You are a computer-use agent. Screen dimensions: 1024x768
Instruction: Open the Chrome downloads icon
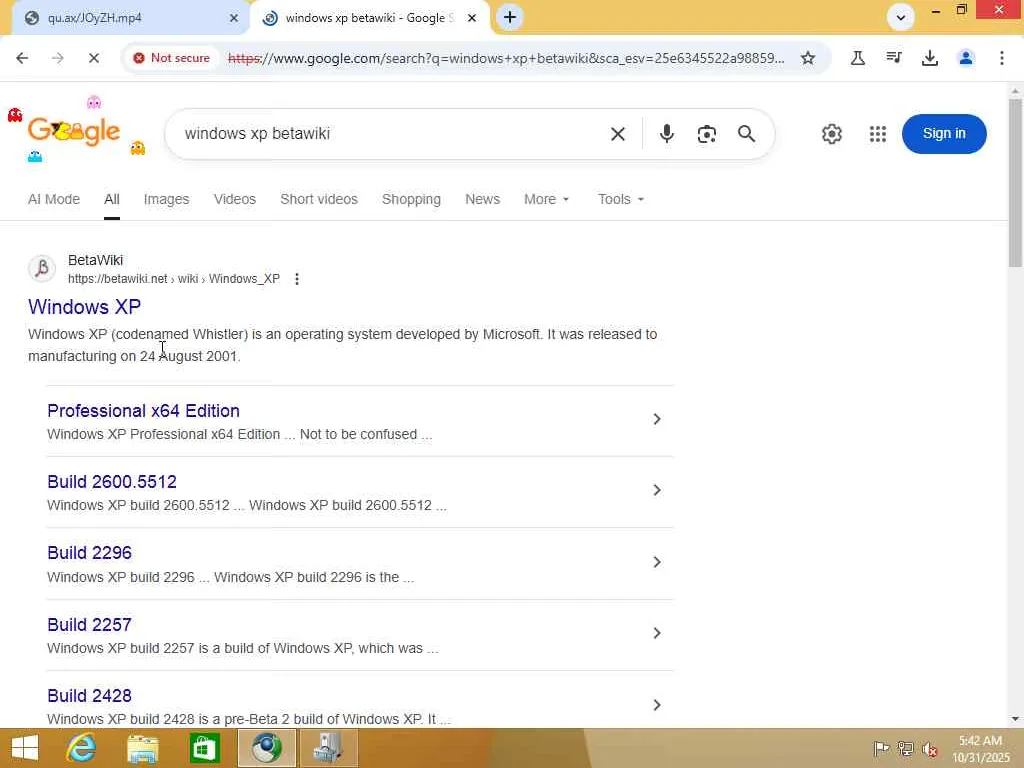tap(930, 58)
